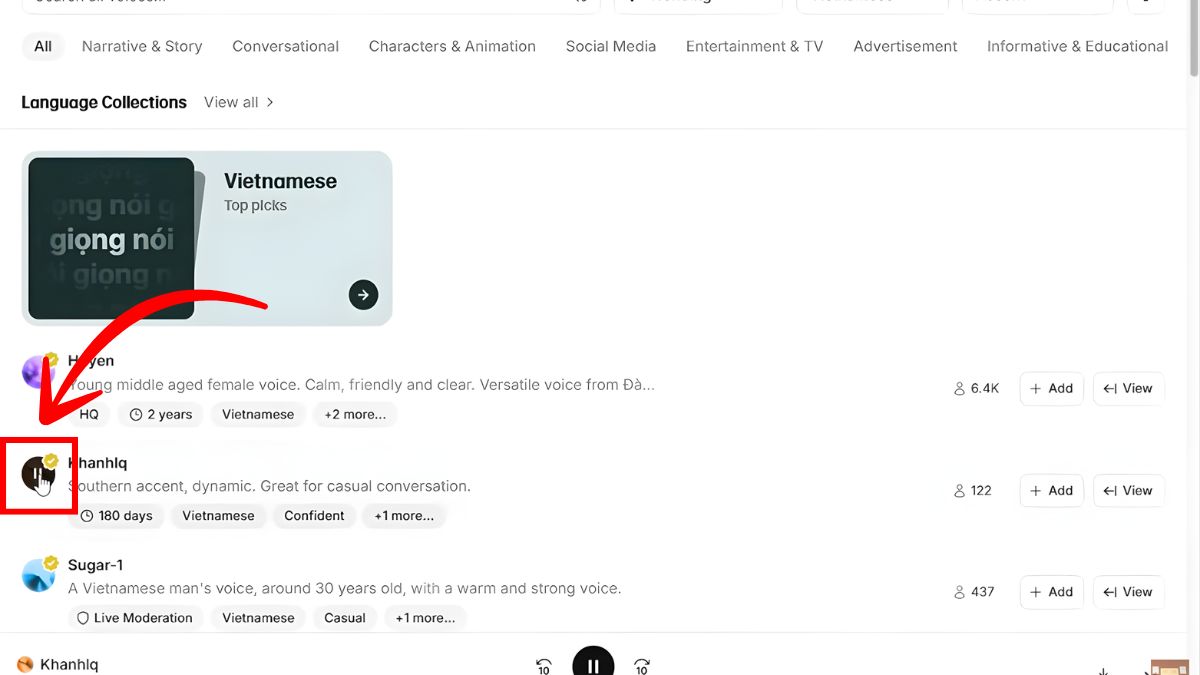Skip forward 10 seconds in player
The width and height of the screenshot is (1200, 675).
pos(642,666)
